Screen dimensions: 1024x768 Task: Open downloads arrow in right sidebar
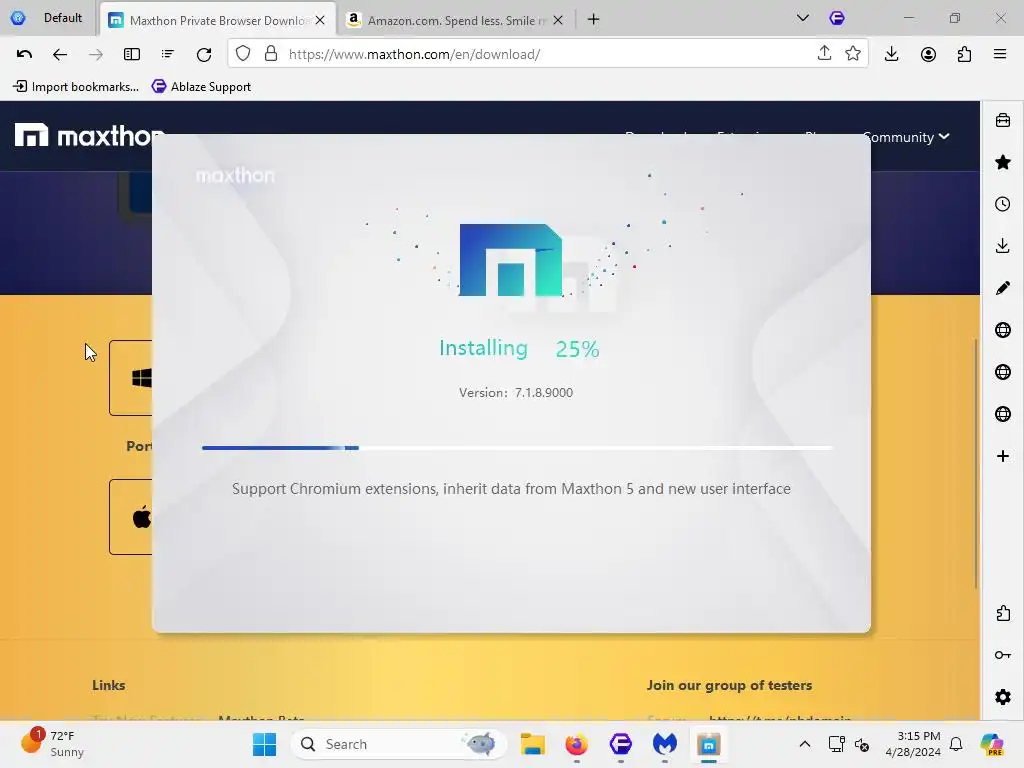[1003, 246]
